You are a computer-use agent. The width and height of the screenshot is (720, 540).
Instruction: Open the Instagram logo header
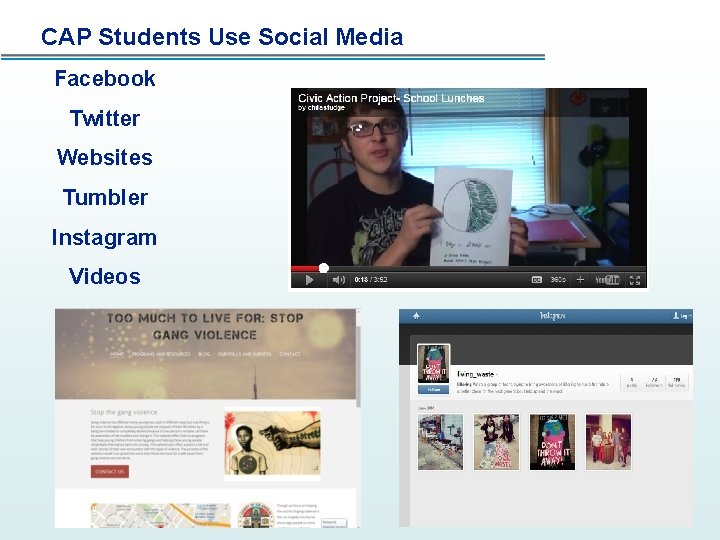coord(552,315)
